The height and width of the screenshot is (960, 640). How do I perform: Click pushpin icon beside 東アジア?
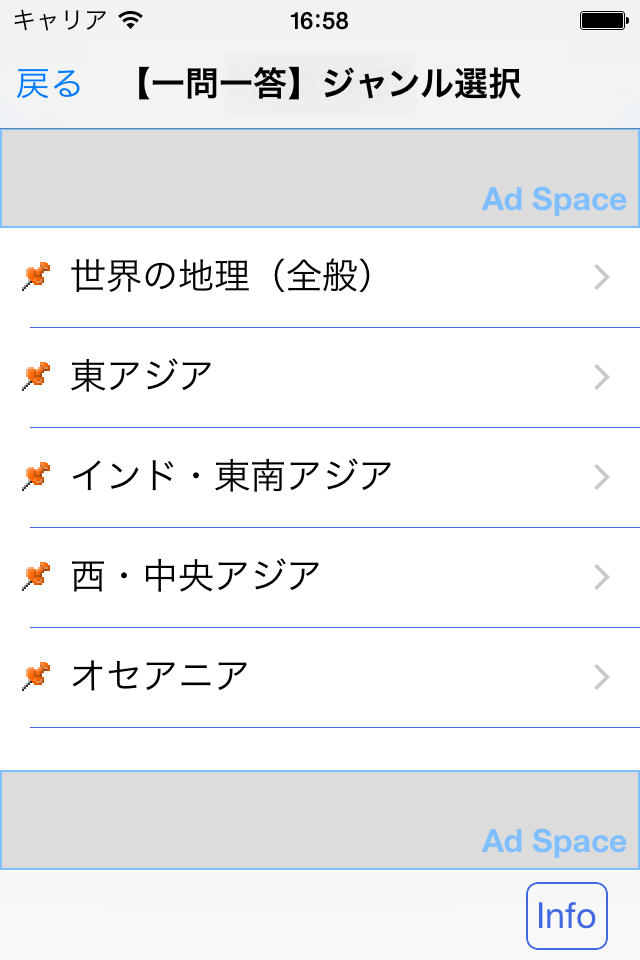click(35, 377)
